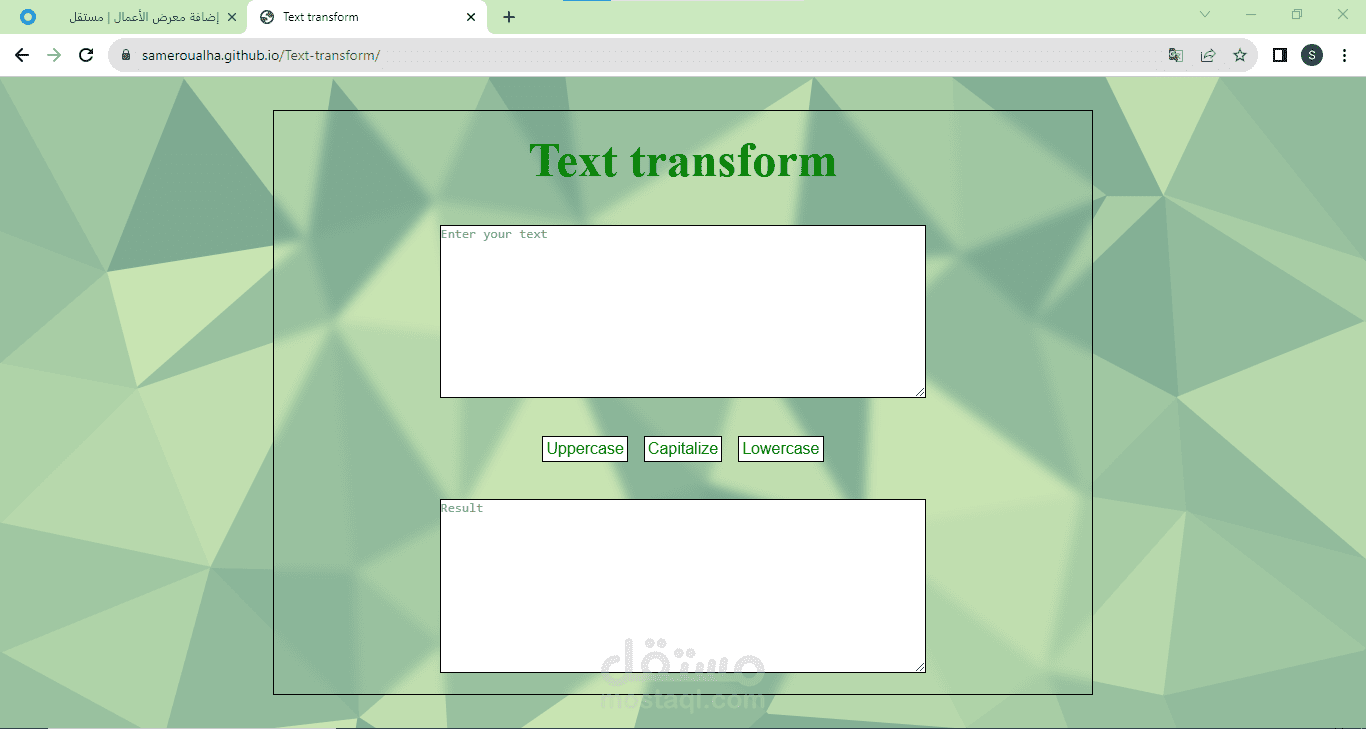Open the profile avatar S
The image size is (1366, 729).
pyautogui.click(x=1312, y=55)
